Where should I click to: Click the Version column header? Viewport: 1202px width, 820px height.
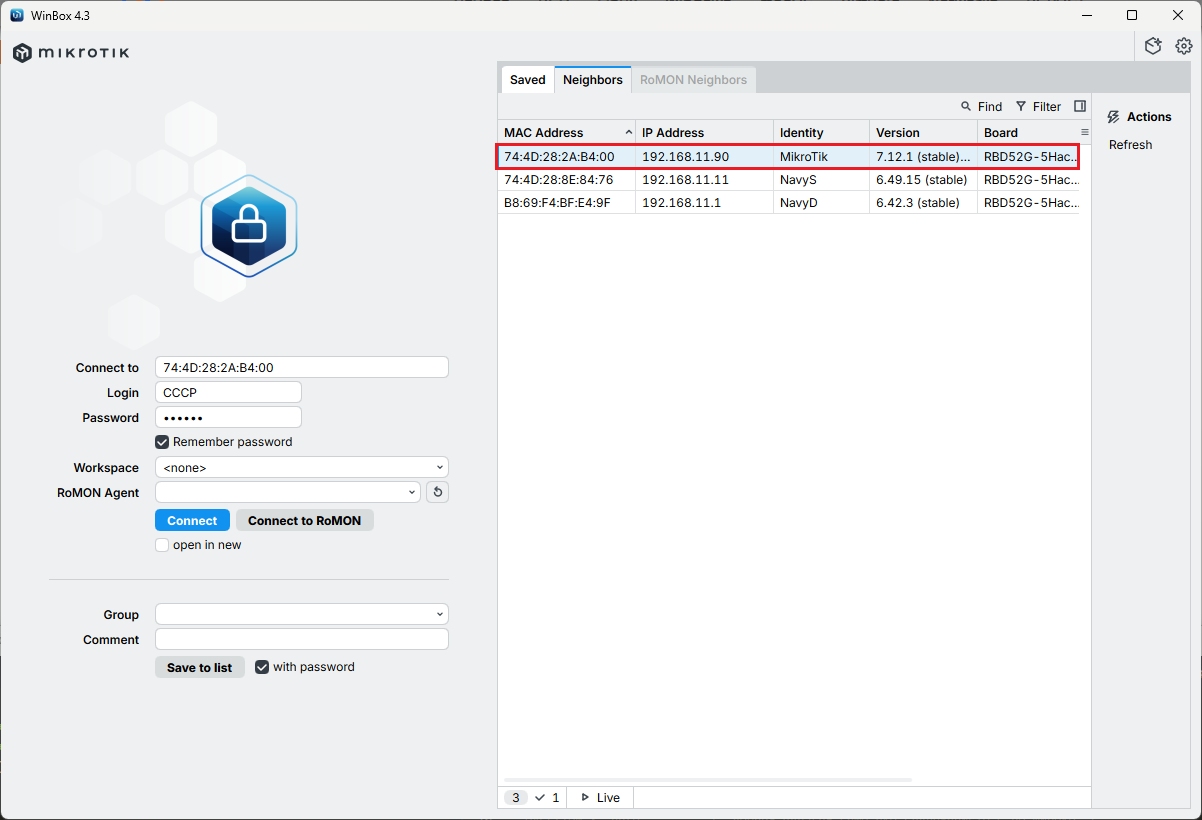coord(924,132)
